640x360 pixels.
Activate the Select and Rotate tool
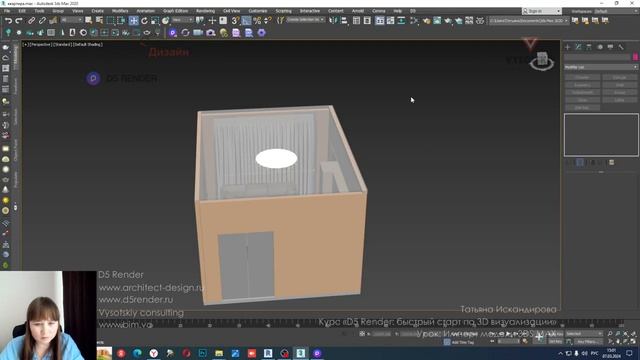[144, 20]
